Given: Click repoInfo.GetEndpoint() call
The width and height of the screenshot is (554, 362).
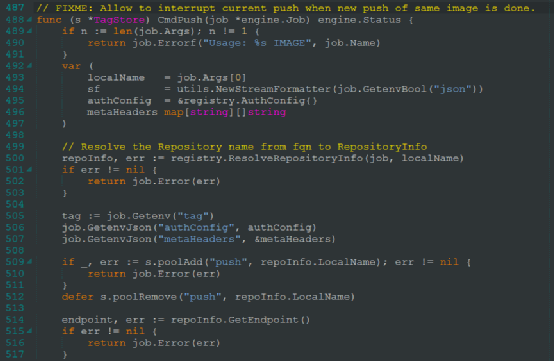Looking at the screenshot, I should pos(241,320).
